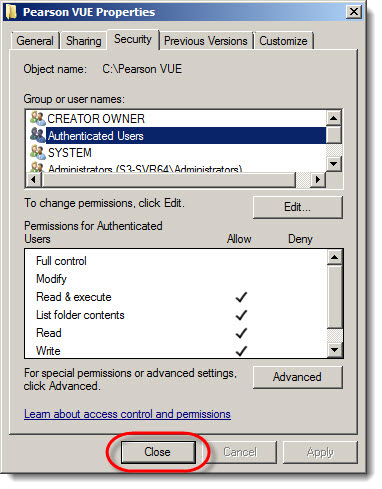Open Learn about access control and permissions link

[127, 414]
